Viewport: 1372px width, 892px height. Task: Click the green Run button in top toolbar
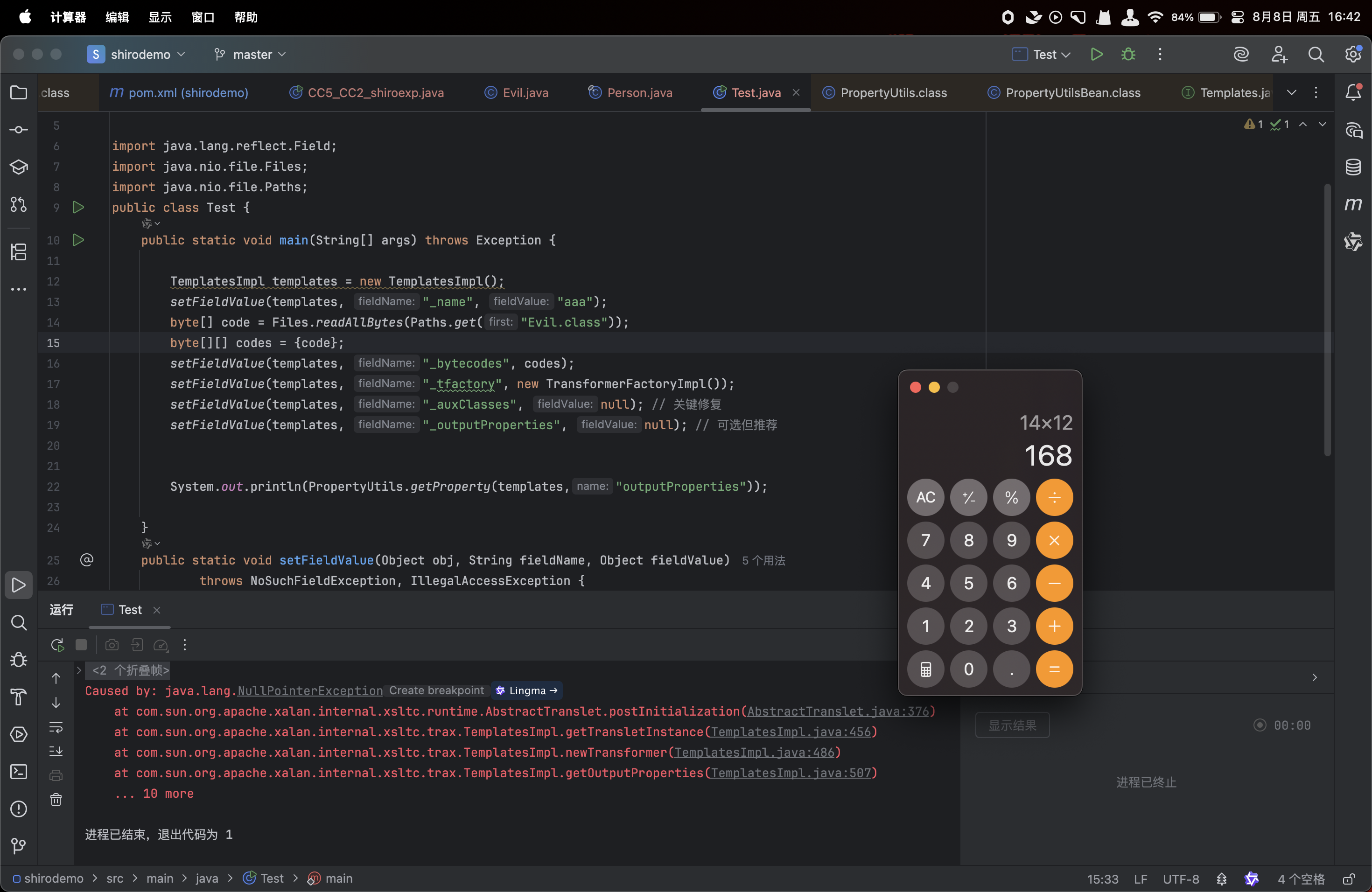[1096, 54]
